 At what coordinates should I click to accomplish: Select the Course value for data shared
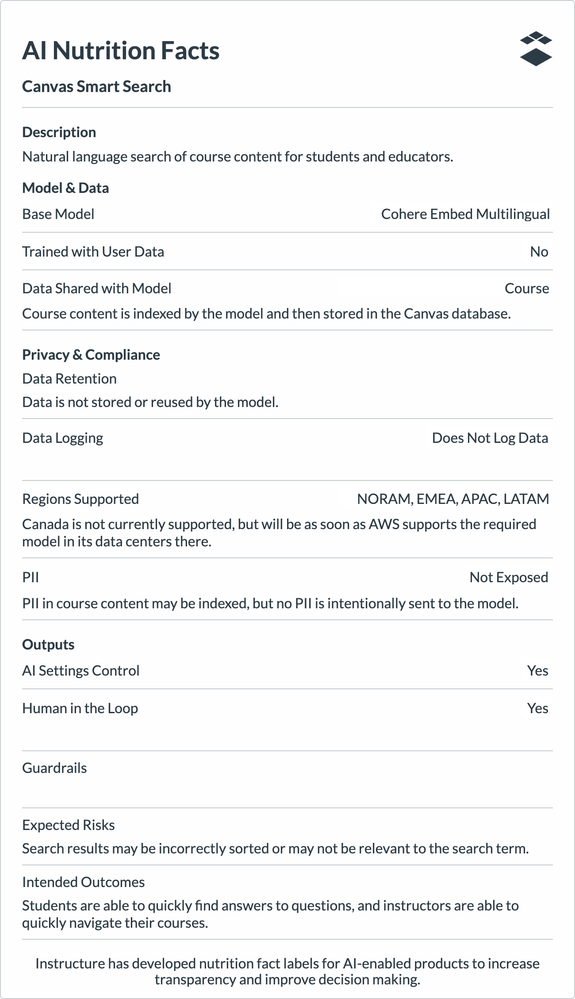pyautogui.click(x=527, y=289)
